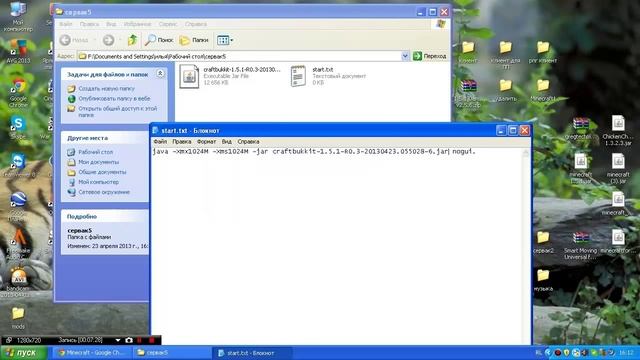Go to Сетевое окружение in Other Places
The width and height of the screenshot is (640, 360).
click(104, 192)
